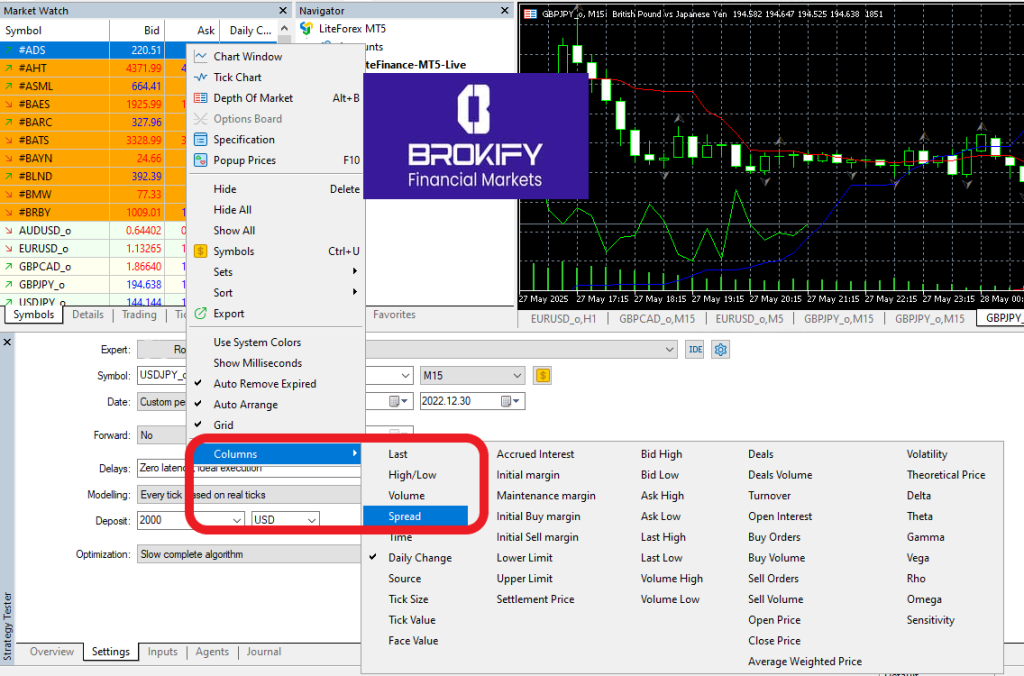Uncheck the Daily Change column
This screenshot has height=676, width=1024.
(x=419, y=558)
